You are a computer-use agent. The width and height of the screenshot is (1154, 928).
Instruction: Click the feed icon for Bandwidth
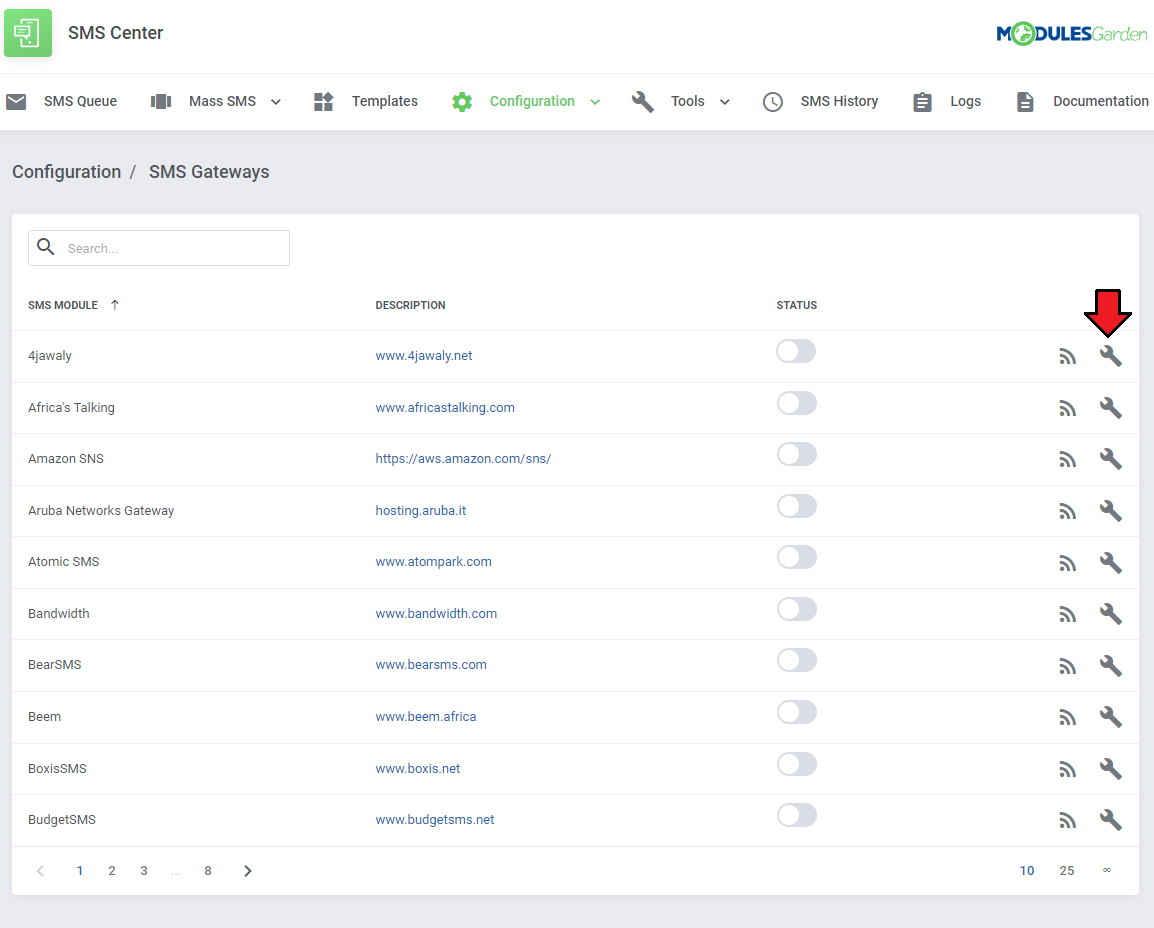pyautogui.click(x=1067, y=614)
